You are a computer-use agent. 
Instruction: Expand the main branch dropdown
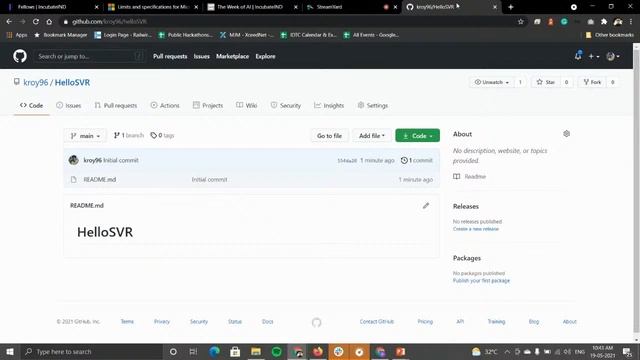point(85,136)
